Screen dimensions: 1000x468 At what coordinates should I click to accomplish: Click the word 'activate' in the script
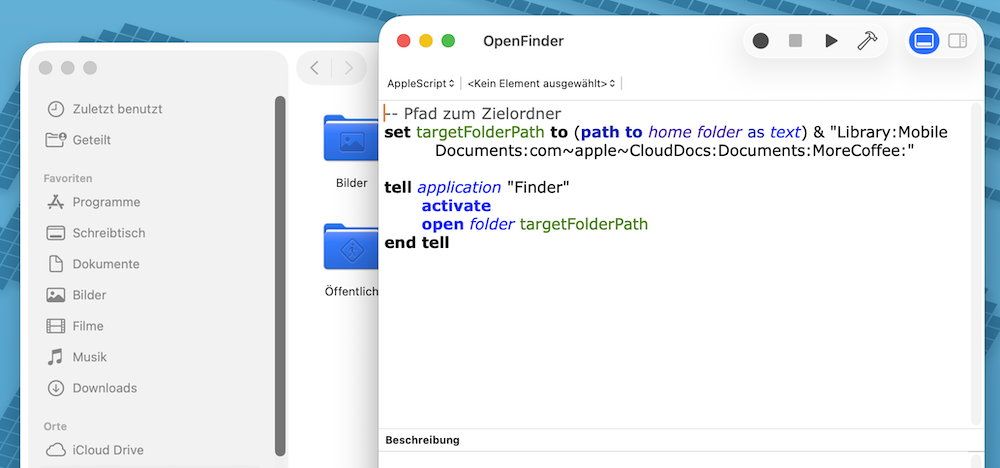456,206
